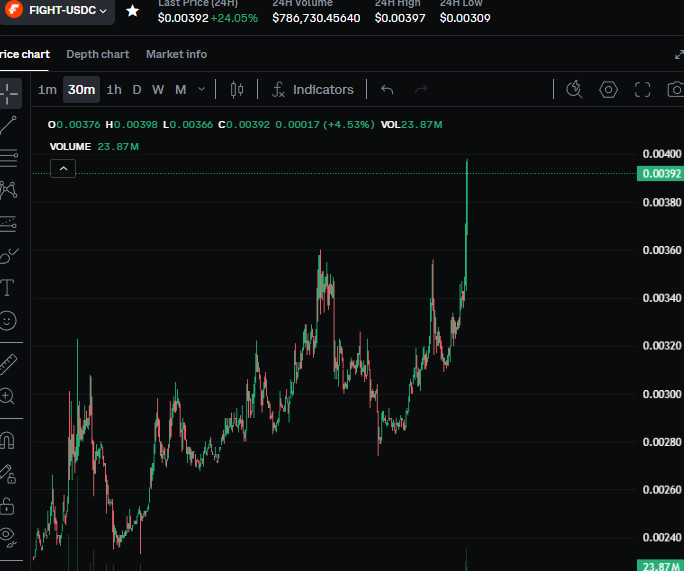Click the 24H volume value $786,730.45640
This screenshot has height=571, width=684.
[x=316, y=18]
